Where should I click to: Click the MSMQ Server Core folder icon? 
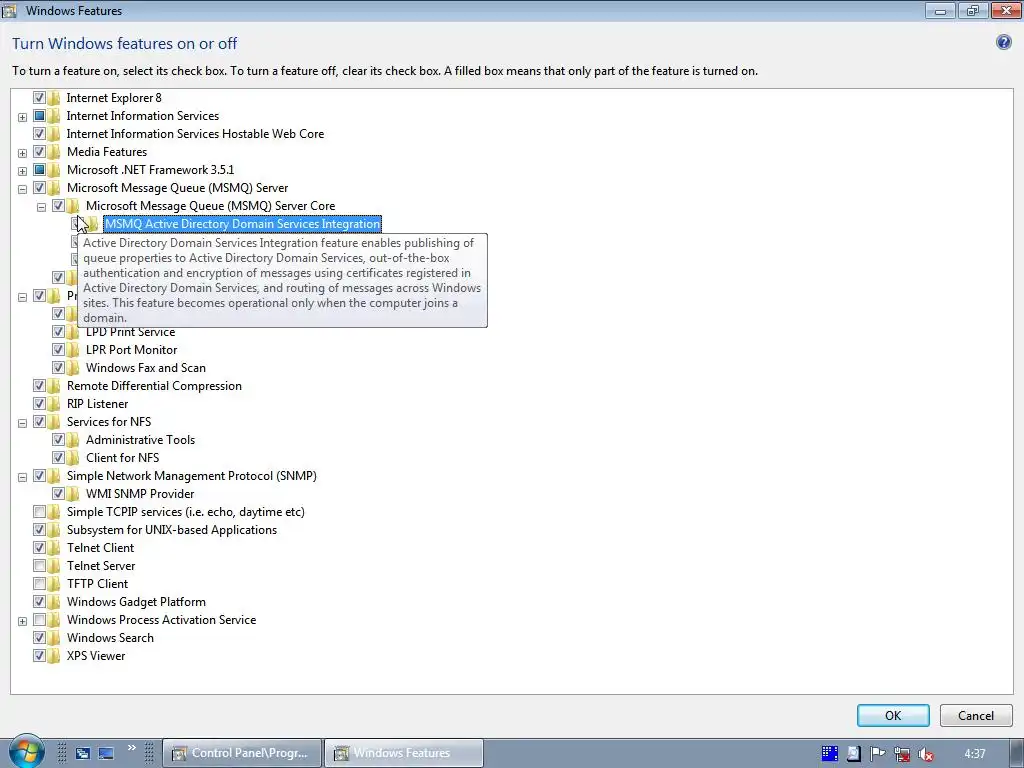click(x=73, y=206)
